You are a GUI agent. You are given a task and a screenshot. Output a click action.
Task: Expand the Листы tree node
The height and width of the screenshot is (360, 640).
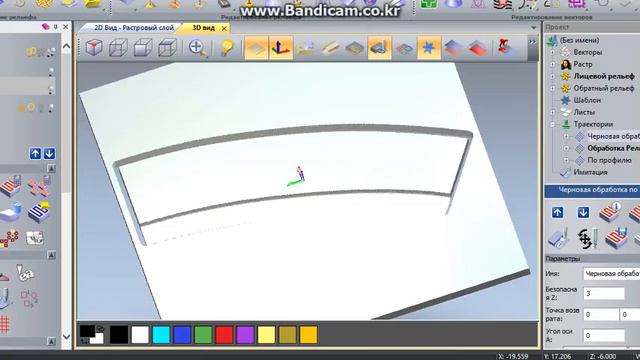point(552,112)
